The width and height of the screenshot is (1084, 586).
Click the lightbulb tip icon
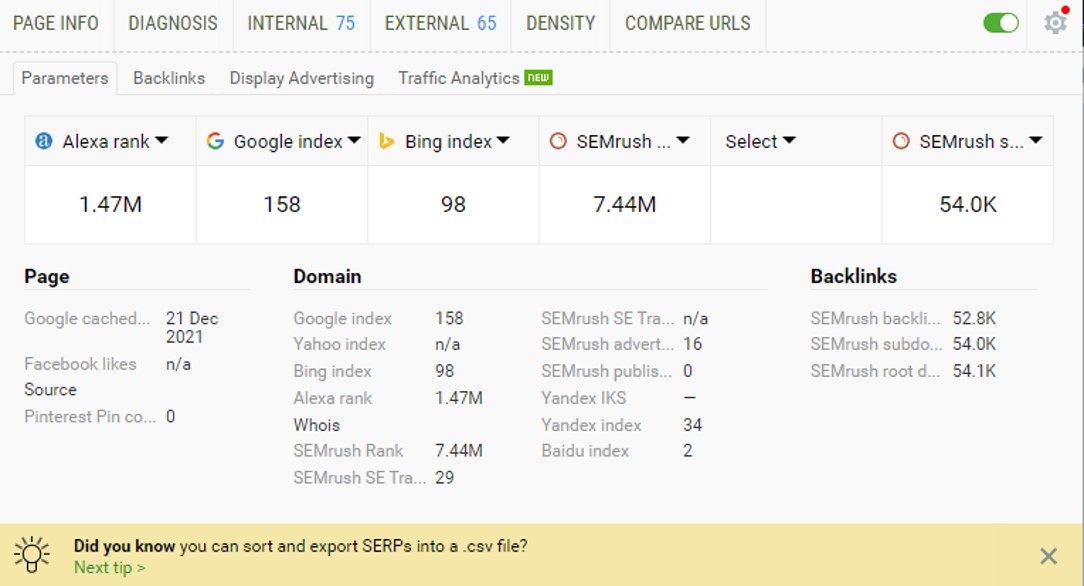click(32, 554)
